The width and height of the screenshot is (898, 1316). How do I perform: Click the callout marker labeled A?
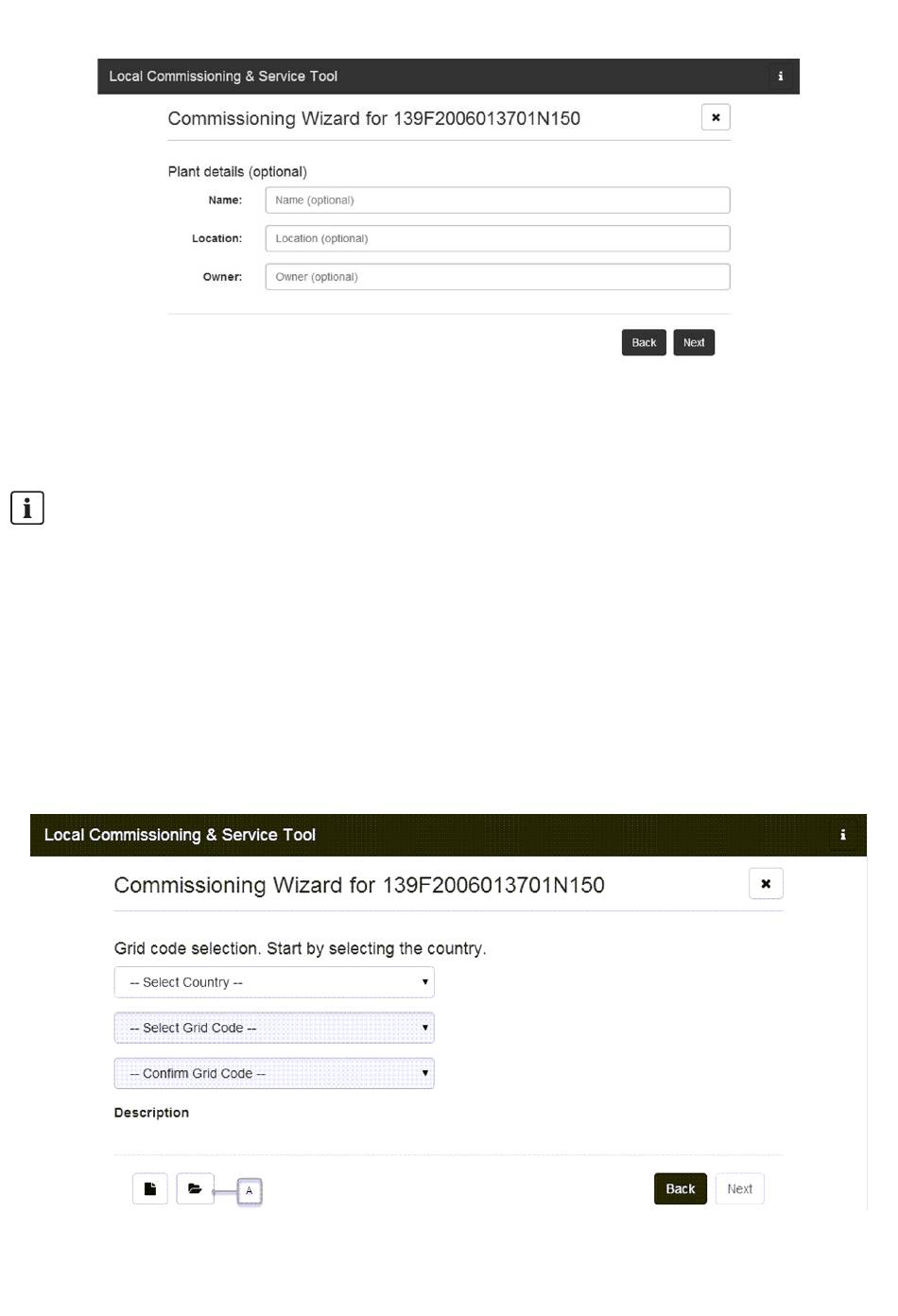pyautogui.click(x=250, y=1191)
